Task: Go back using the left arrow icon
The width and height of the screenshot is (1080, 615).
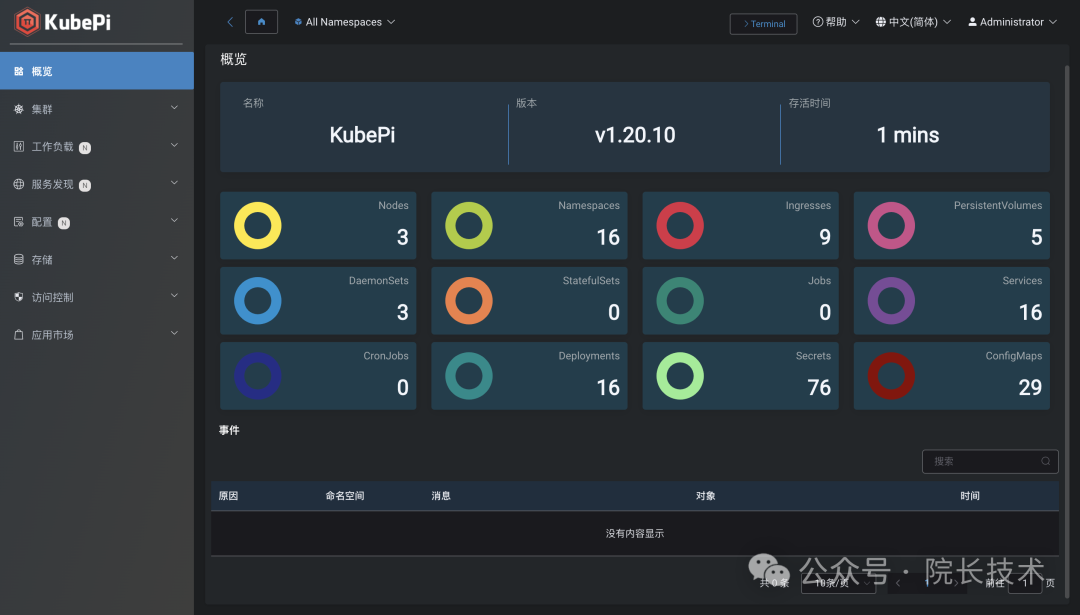Action: tap(230, 22)
